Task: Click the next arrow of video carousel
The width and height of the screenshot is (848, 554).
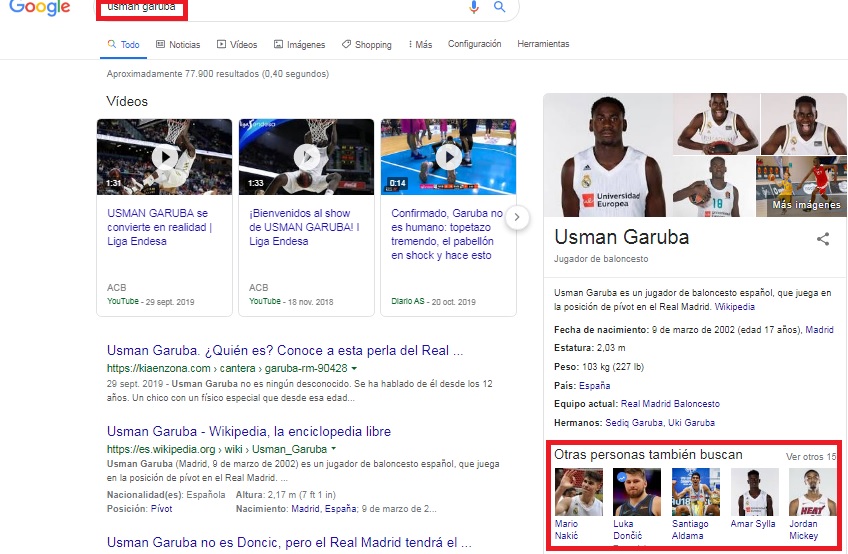Action: click(x=517, y=217)
